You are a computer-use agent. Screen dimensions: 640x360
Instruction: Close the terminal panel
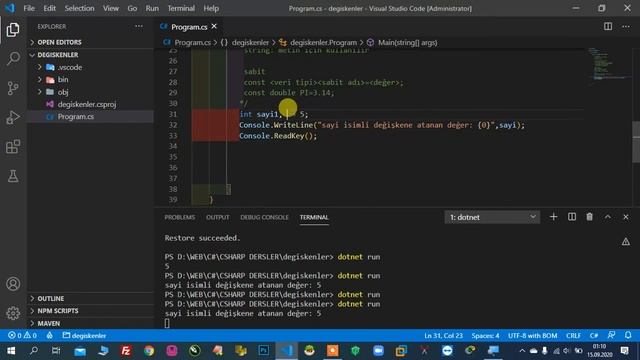coord(626,217)
